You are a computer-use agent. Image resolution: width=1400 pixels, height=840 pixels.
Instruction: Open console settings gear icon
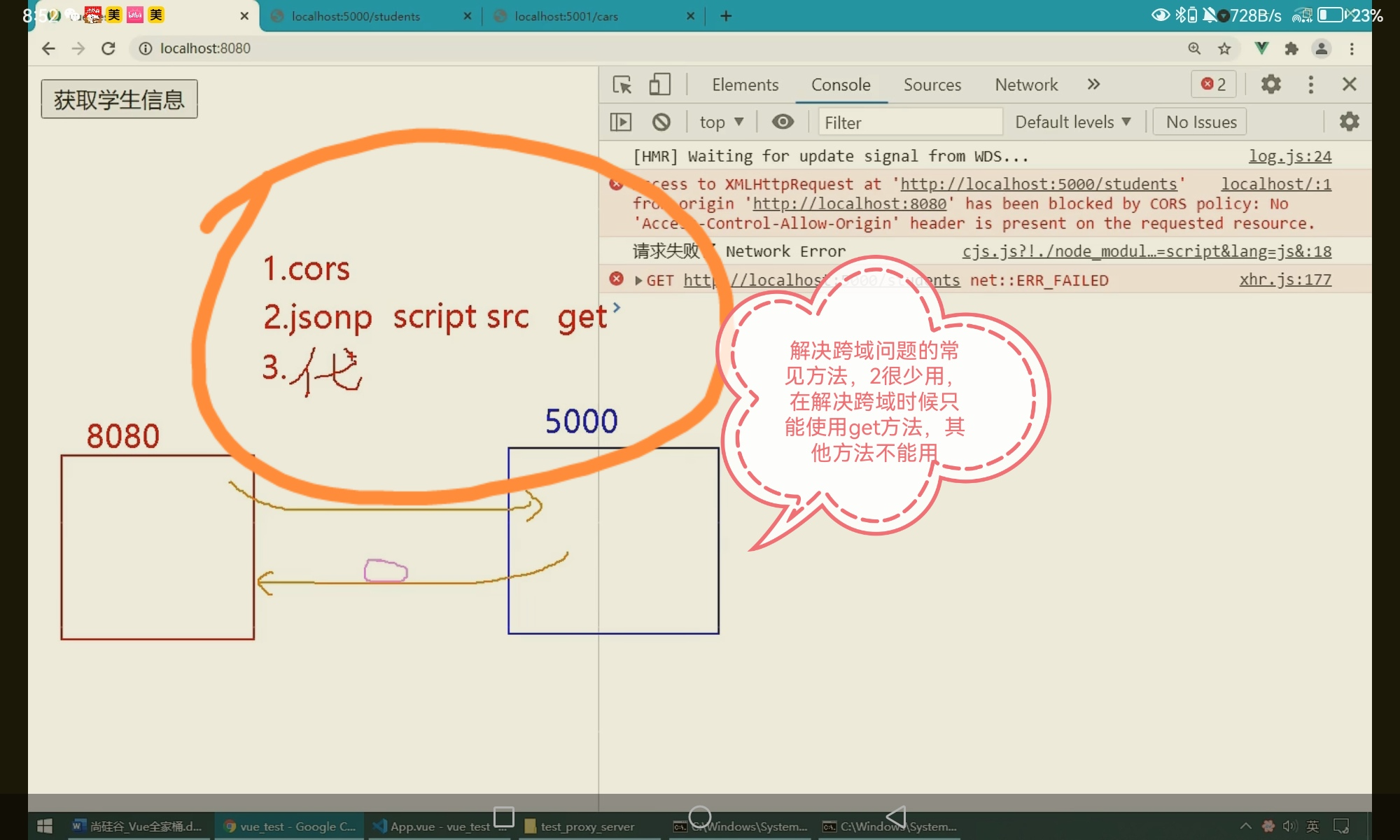pos(1349,122)
